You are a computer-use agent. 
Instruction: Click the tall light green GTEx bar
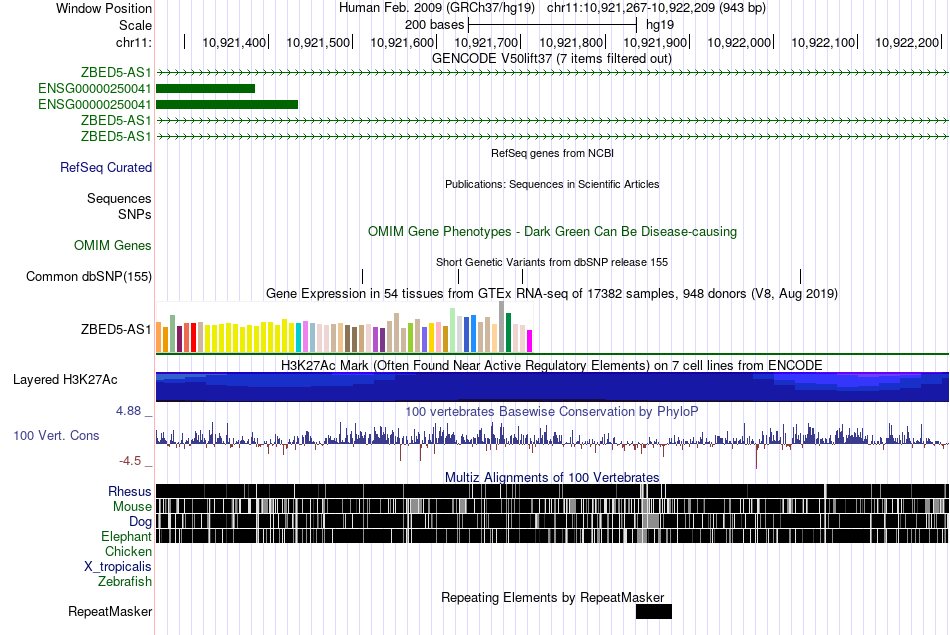point(453,330)
